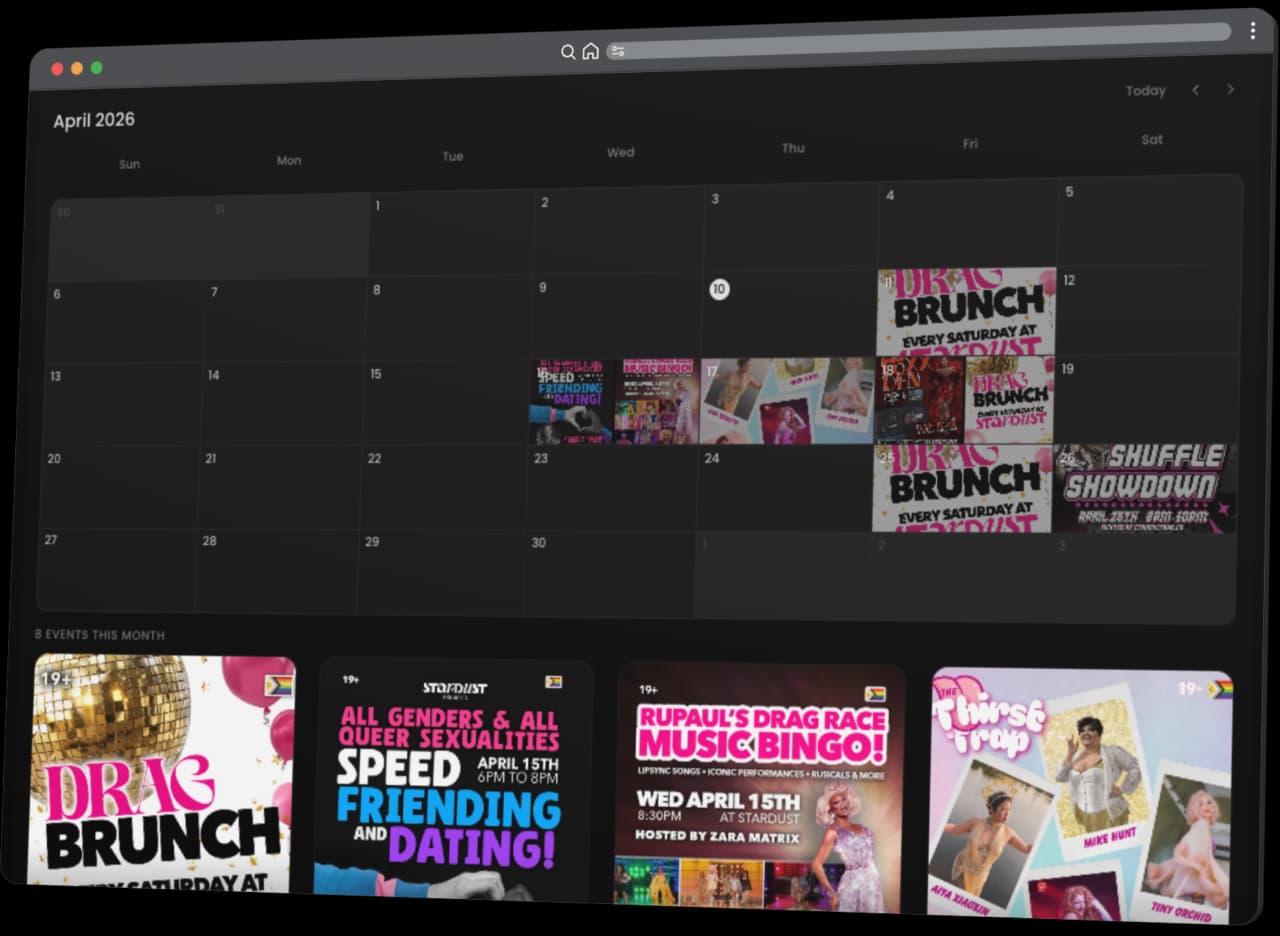This screenshot has height=936, width=1280.
Task: Click the 8 Events This Month label
Action: point(101,634)
